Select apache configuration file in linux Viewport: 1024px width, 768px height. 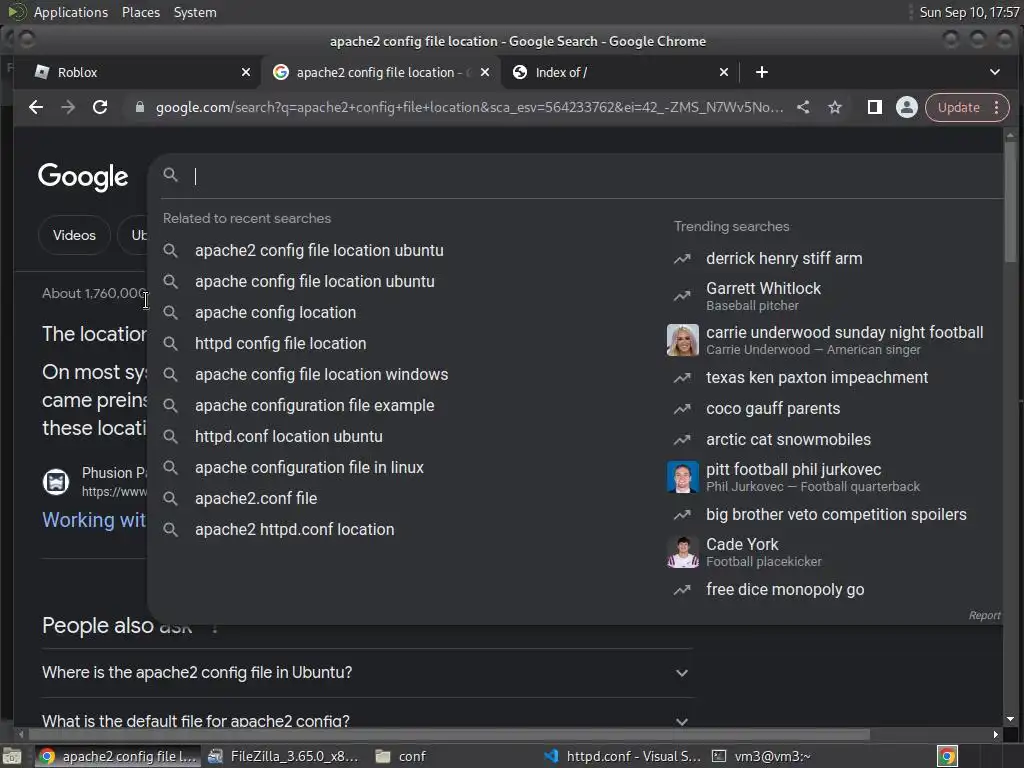[x=309, y=468]
